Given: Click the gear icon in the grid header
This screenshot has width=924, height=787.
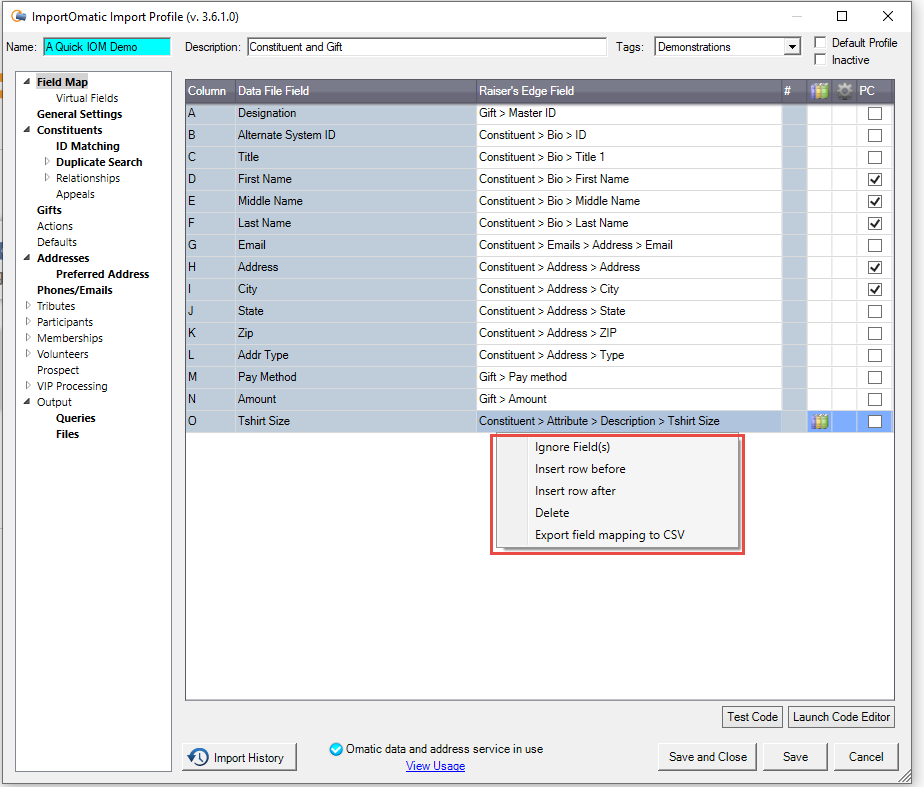Looking at the screenshot, I should pyautogui.click(x=844, y=91).
